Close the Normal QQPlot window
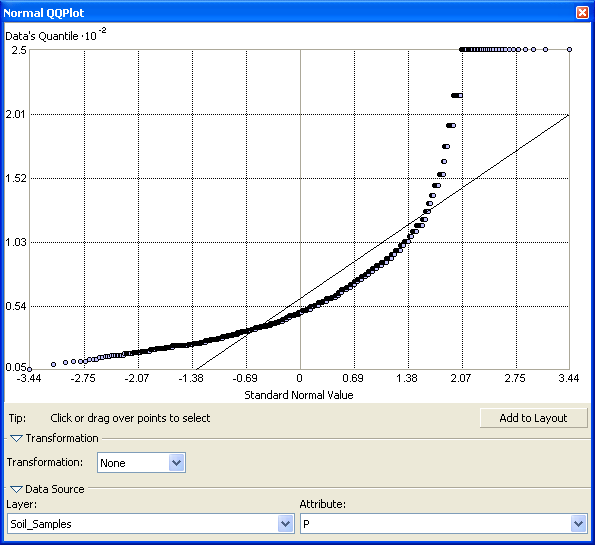The width and height of the screenshot is (595, 545). point(582,13)
